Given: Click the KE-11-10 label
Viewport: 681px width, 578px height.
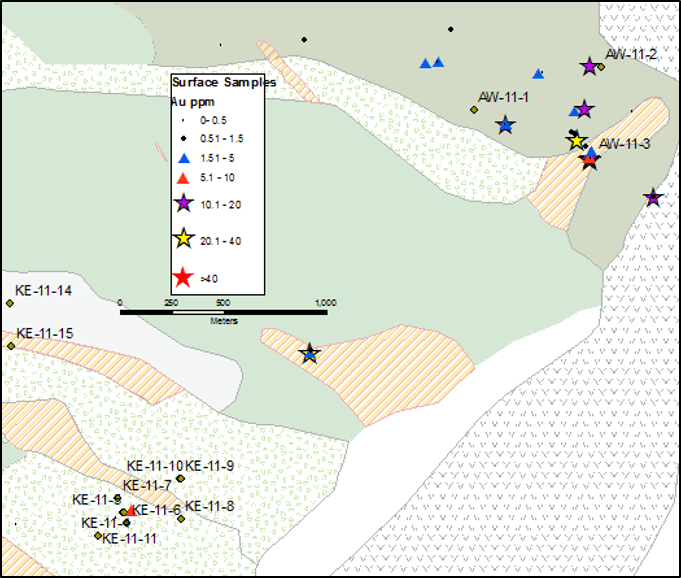Looking at the screenshot, I should click(155, 466).
